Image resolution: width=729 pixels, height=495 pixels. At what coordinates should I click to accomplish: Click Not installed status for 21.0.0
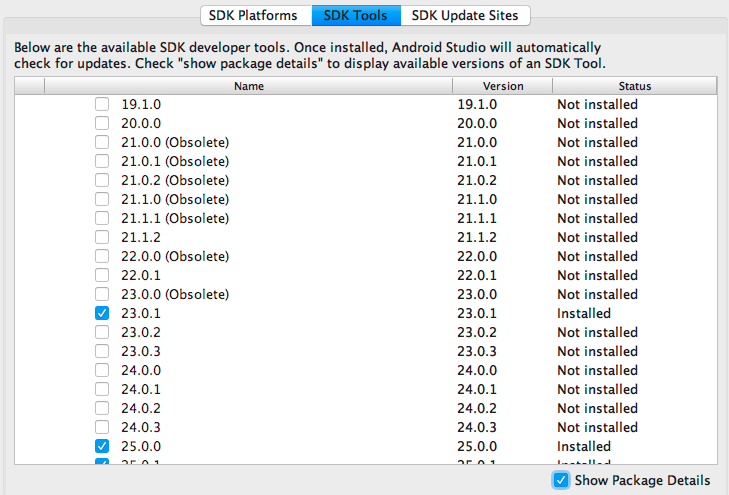click(597, 142)
